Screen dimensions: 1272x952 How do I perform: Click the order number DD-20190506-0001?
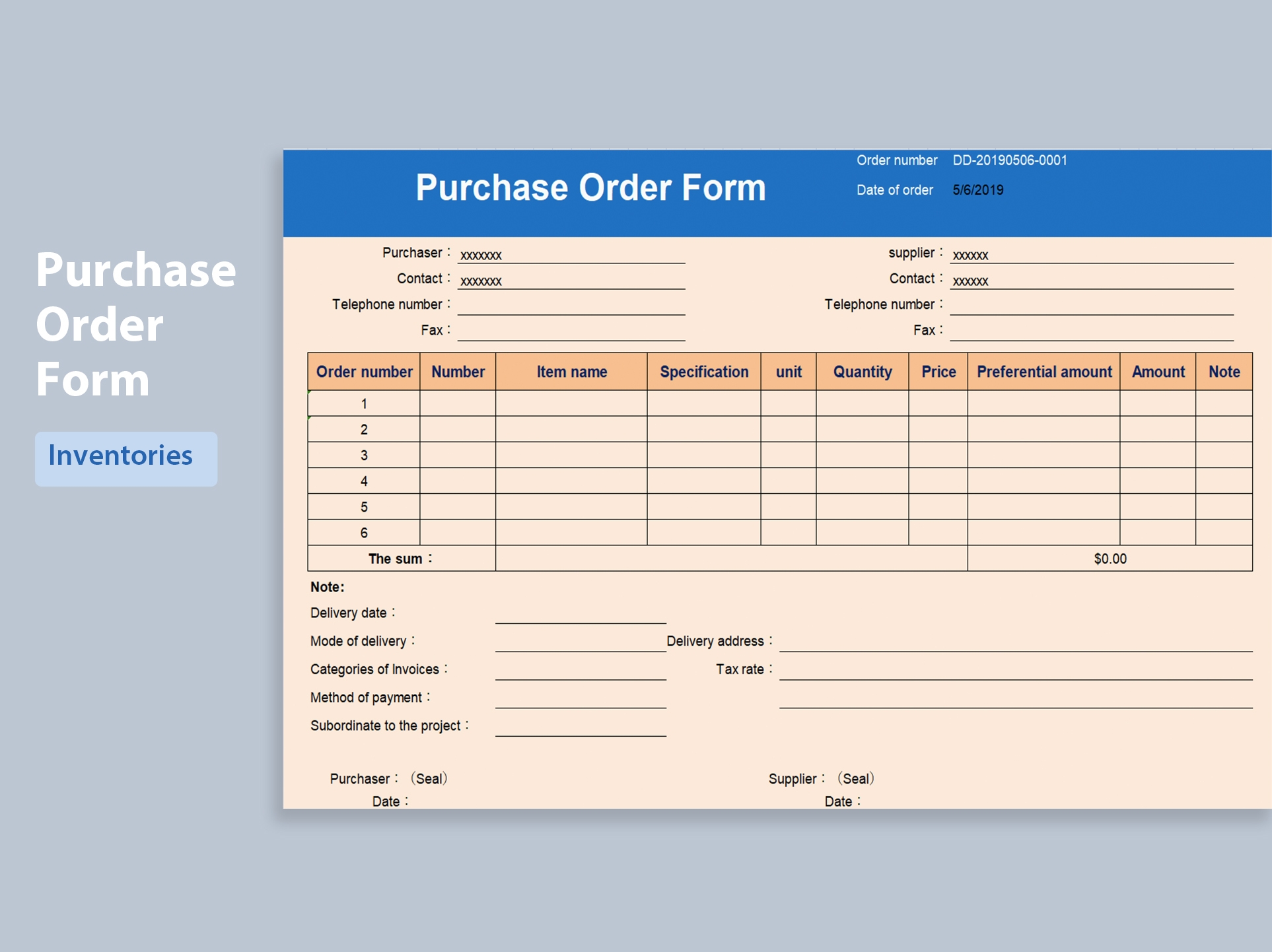[x=1010, y=160]
